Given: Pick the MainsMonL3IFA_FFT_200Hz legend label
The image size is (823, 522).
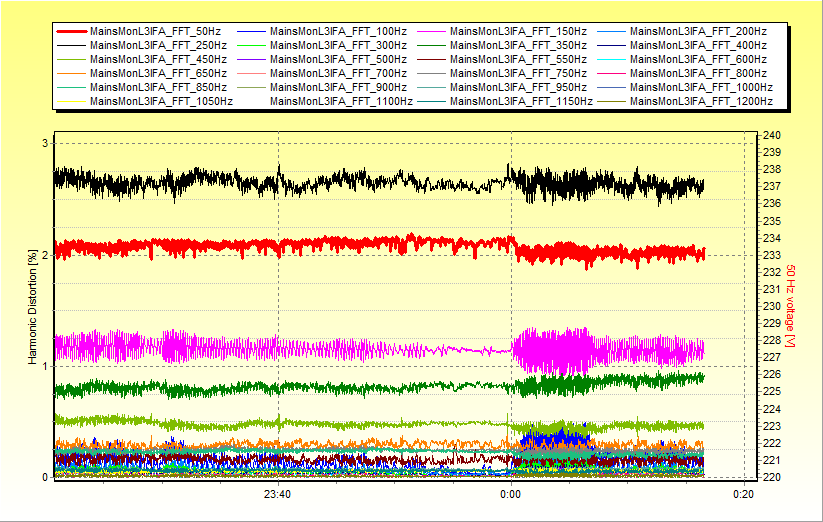Looking at the screenshot, I should [x=698, y=32].
